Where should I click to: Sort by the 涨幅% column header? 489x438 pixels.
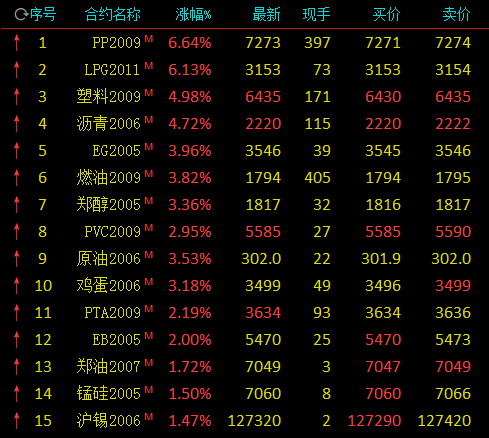click(193, 15)
